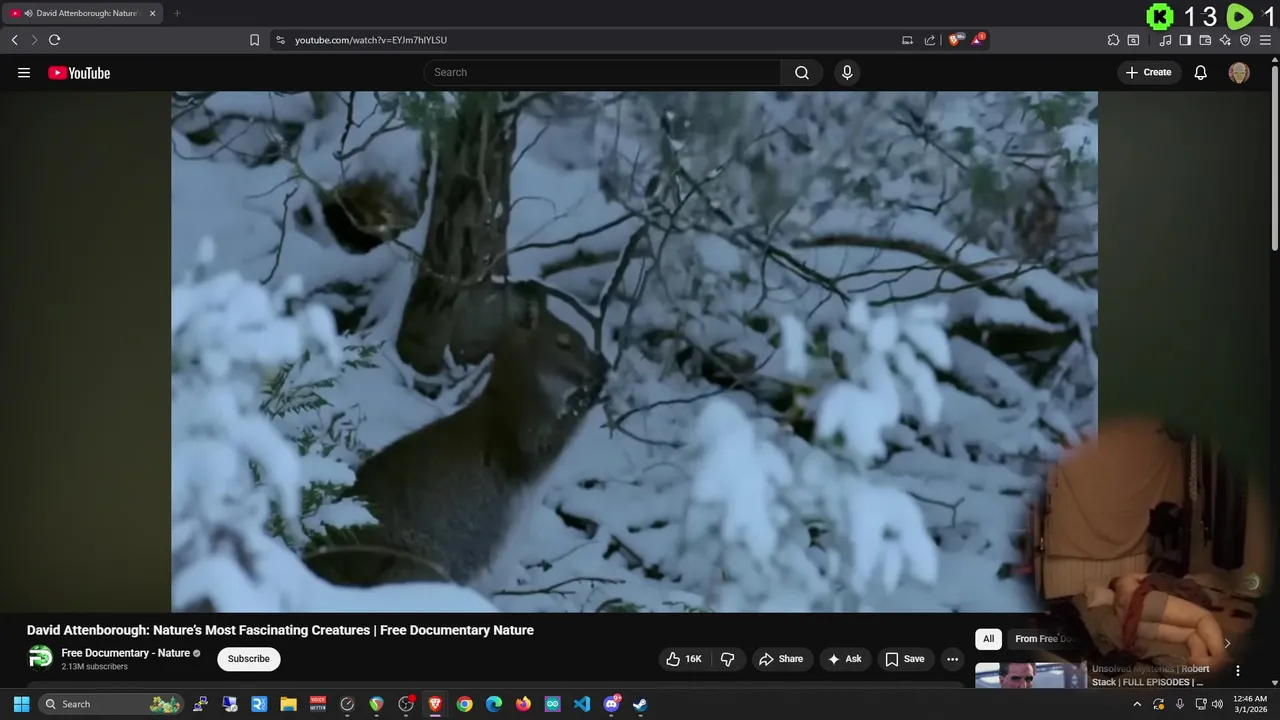
Task: Dislike the video with thumbs down
Action: [x=727, y=659]
